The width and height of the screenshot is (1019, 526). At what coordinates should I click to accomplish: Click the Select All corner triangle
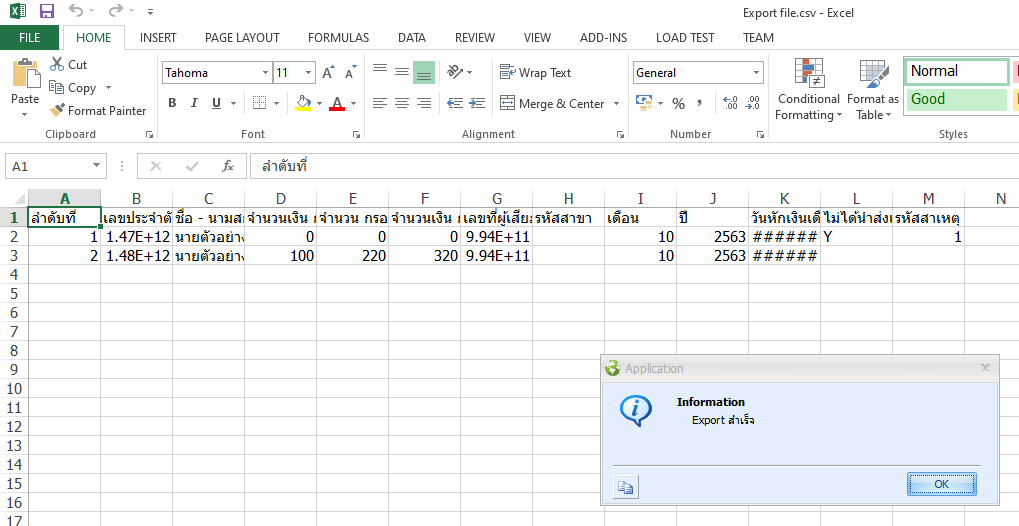click(18, 199)
